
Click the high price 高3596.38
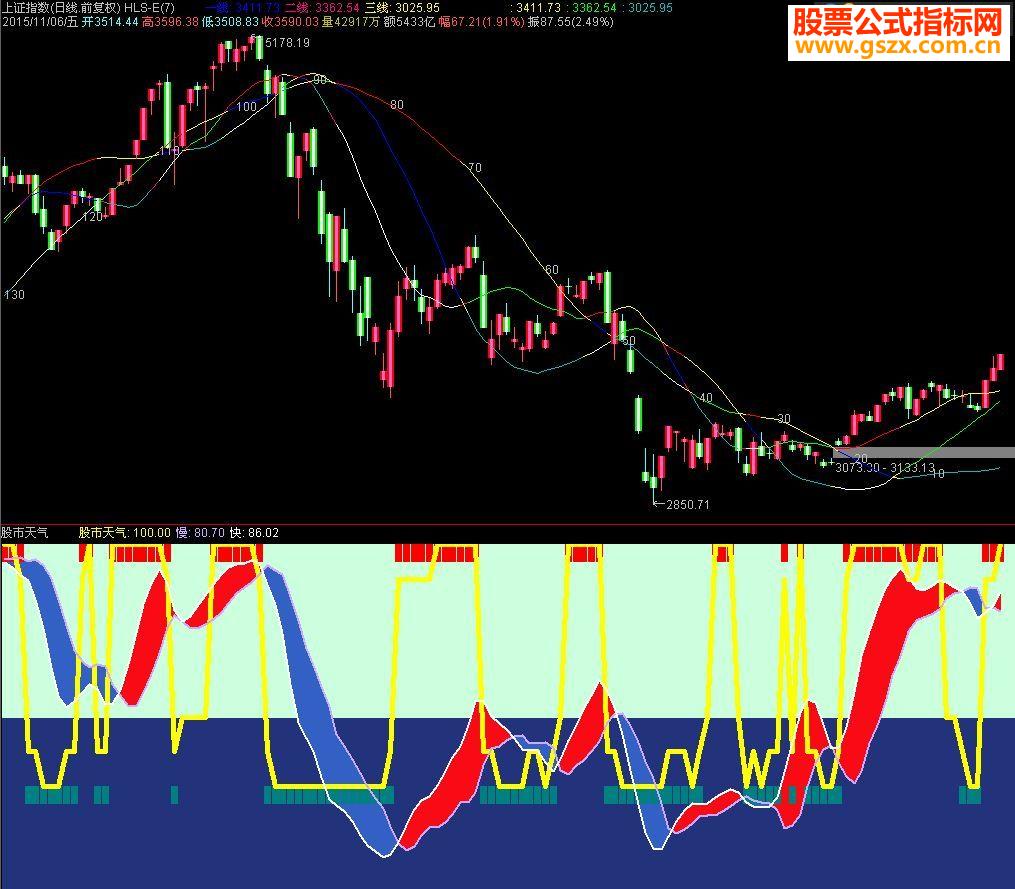170,22
